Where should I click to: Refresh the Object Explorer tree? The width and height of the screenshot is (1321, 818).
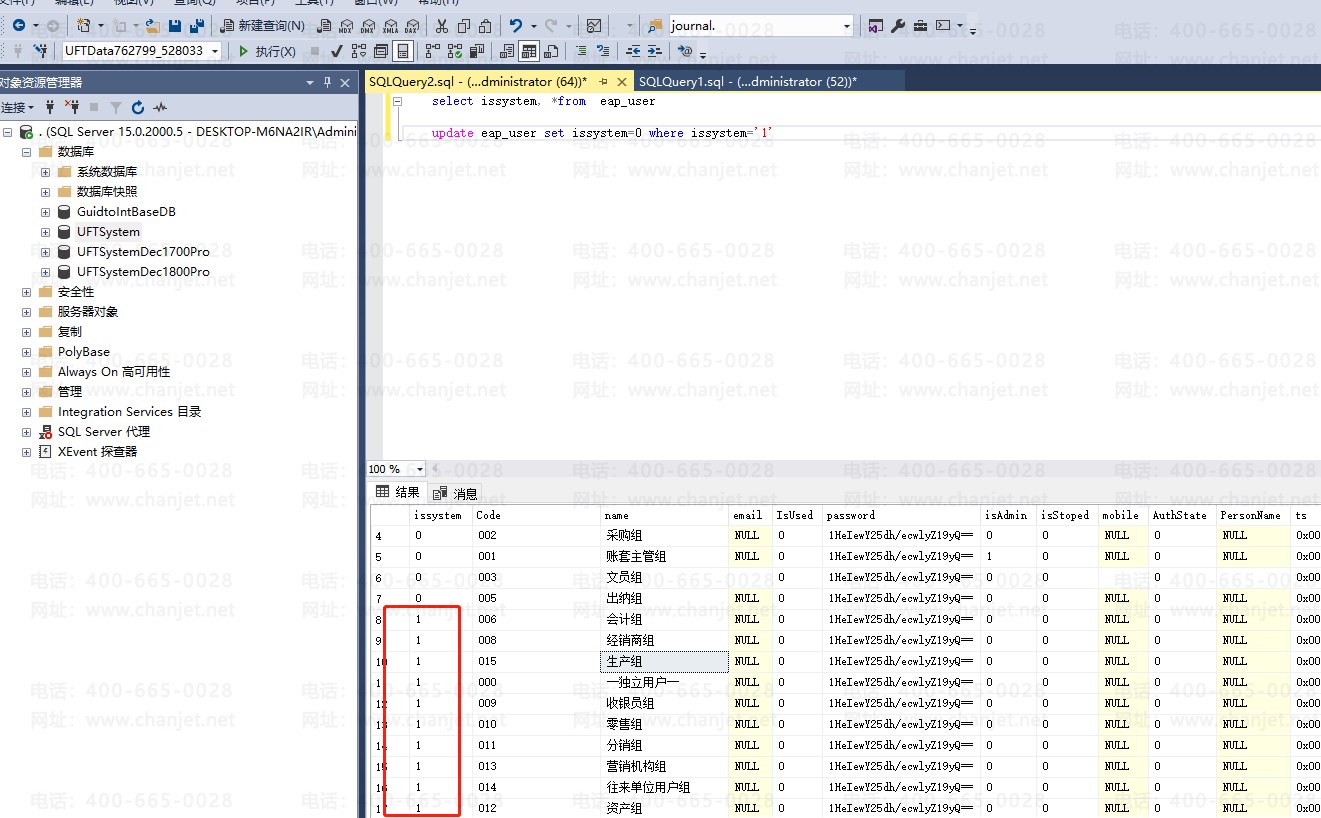(x=138, y=107)
